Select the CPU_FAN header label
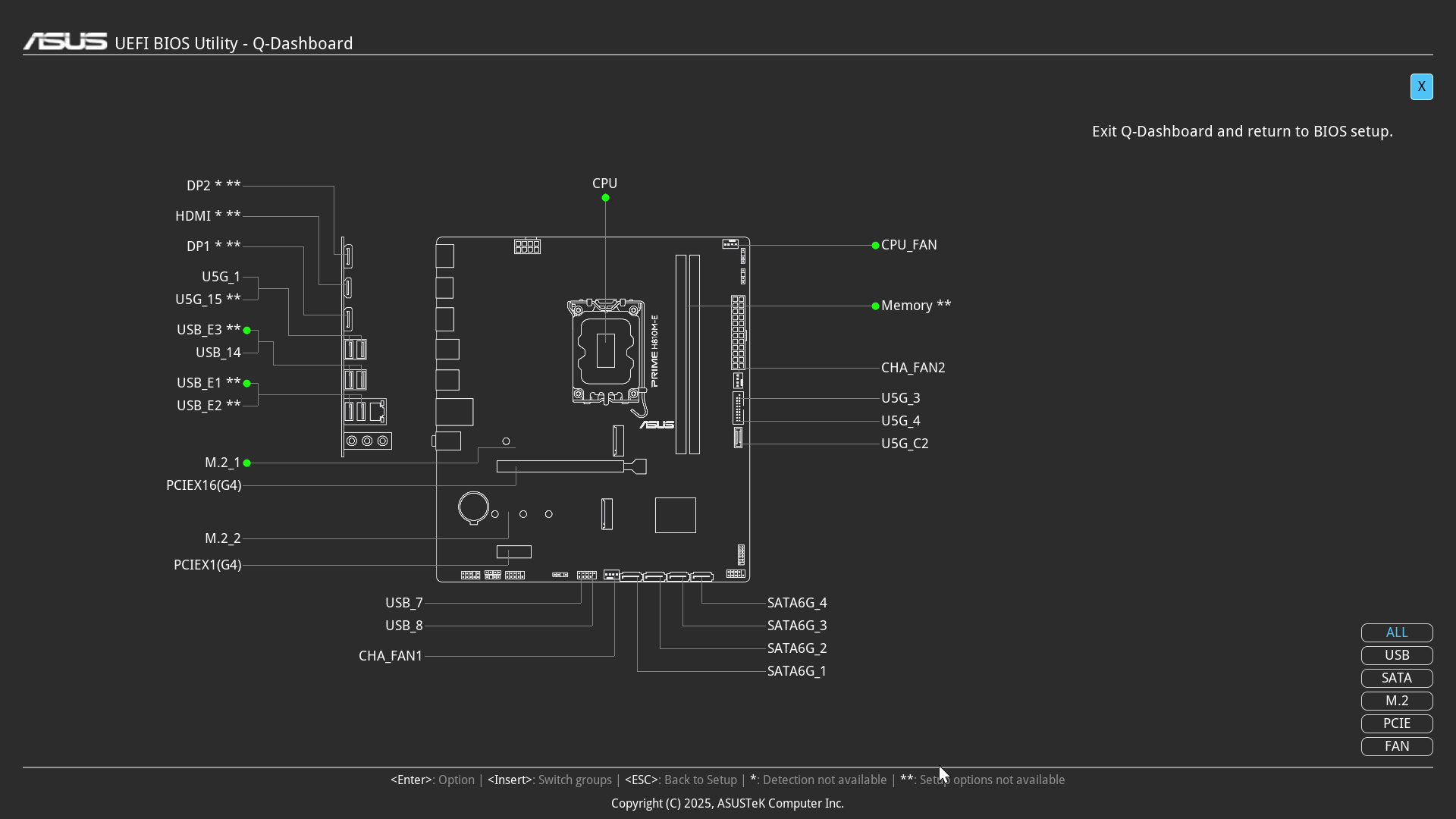The width and height of the screenshot is (1456, 819). tap(908, 245)
